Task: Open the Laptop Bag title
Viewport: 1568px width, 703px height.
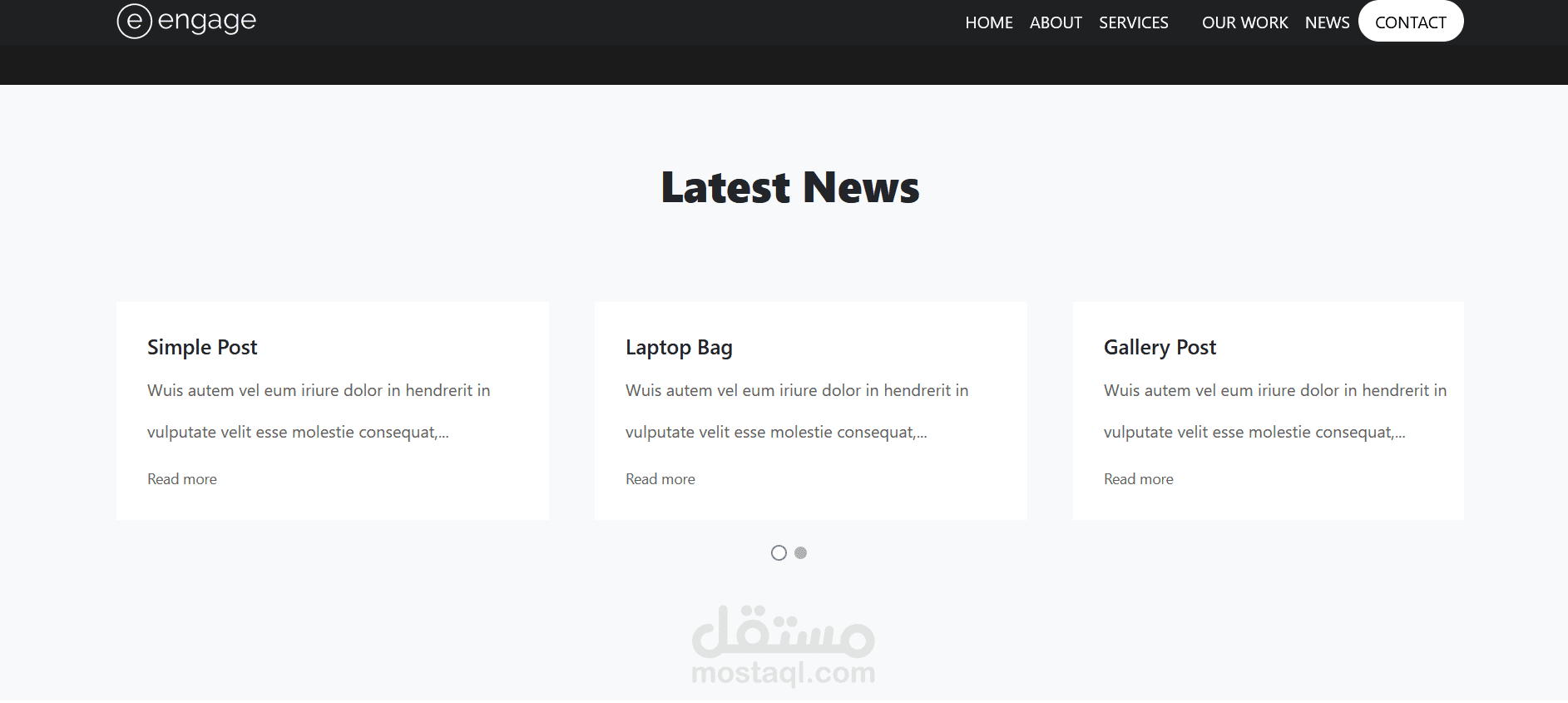Action: coord(679,347)
